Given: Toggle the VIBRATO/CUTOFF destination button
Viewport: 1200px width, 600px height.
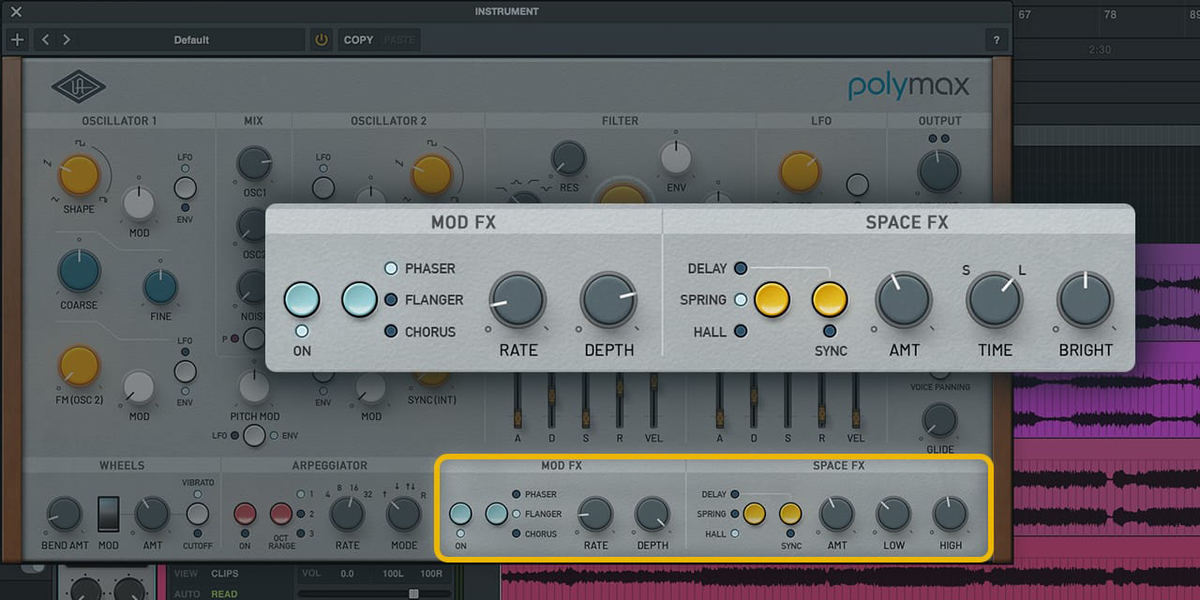Looking at the screenshot, I should click(197, 514).
